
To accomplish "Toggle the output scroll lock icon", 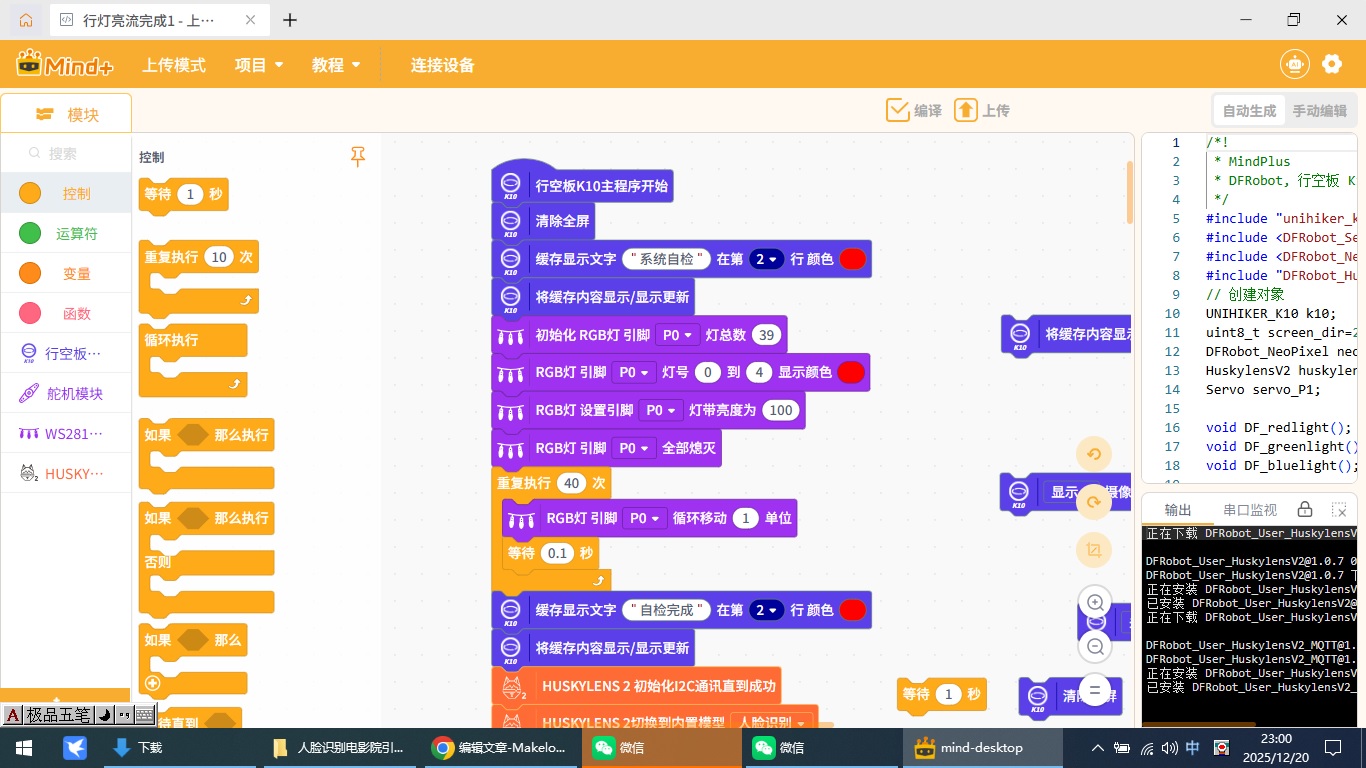I will click(x=1305, y=510).
